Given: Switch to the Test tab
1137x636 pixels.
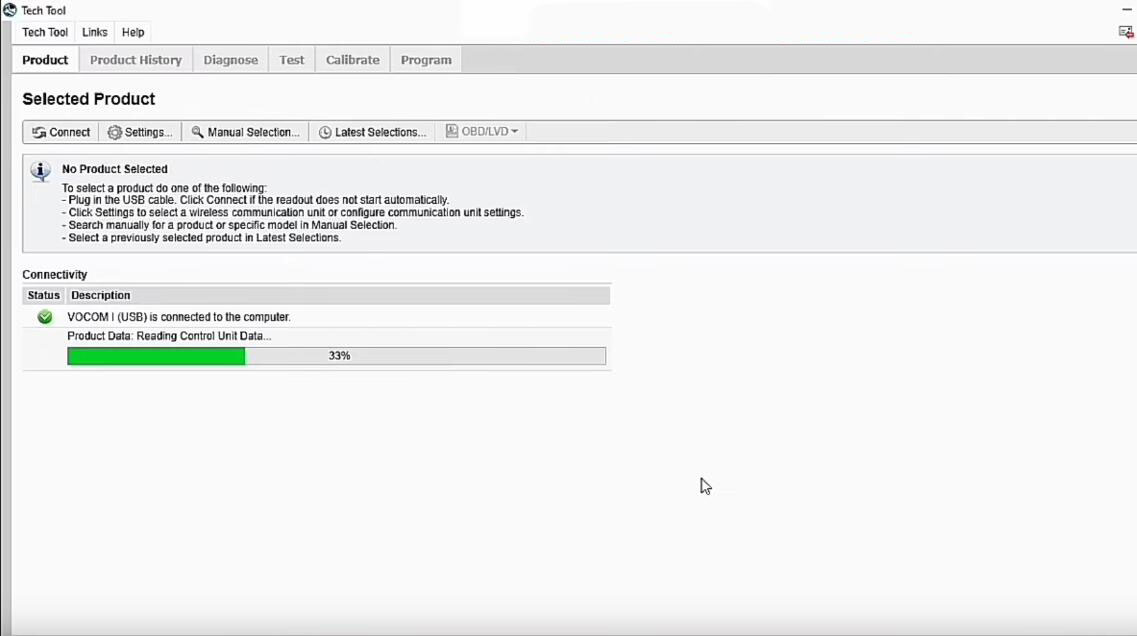Looking at the screenshot, I should pos(292,59).
